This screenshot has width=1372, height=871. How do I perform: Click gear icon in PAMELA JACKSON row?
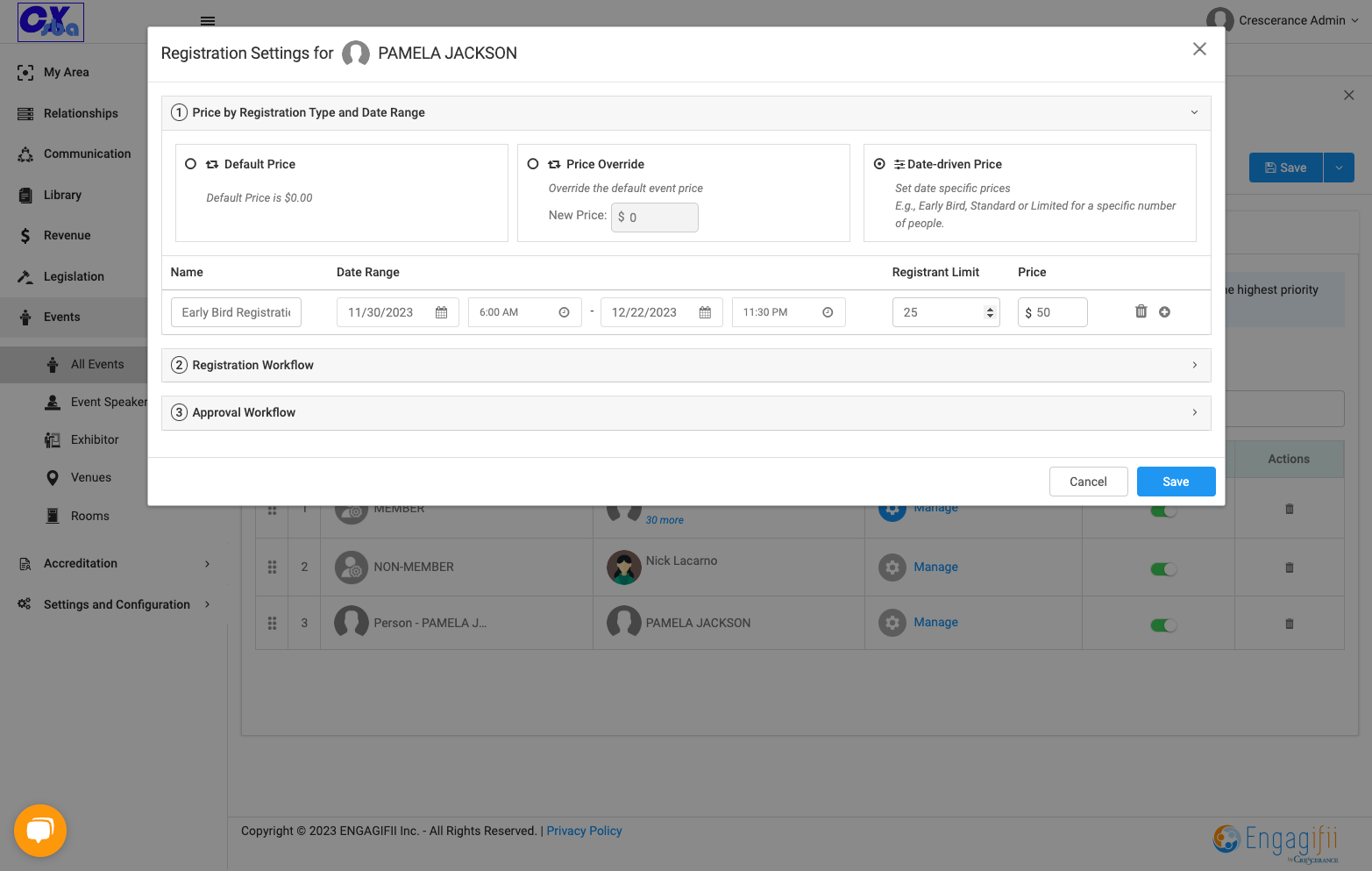click(892, 623)
